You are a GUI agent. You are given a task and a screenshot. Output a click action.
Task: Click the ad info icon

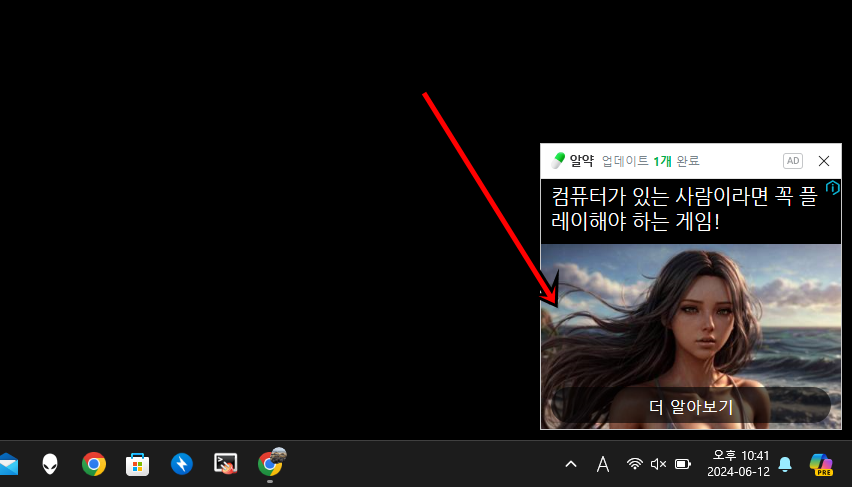[832, 188]
